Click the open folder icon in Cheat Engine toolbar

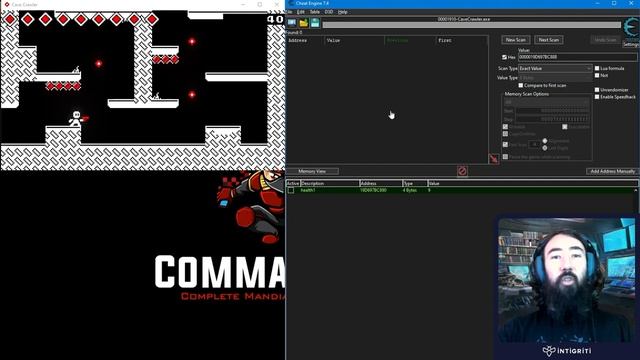[x=303, y=23]
